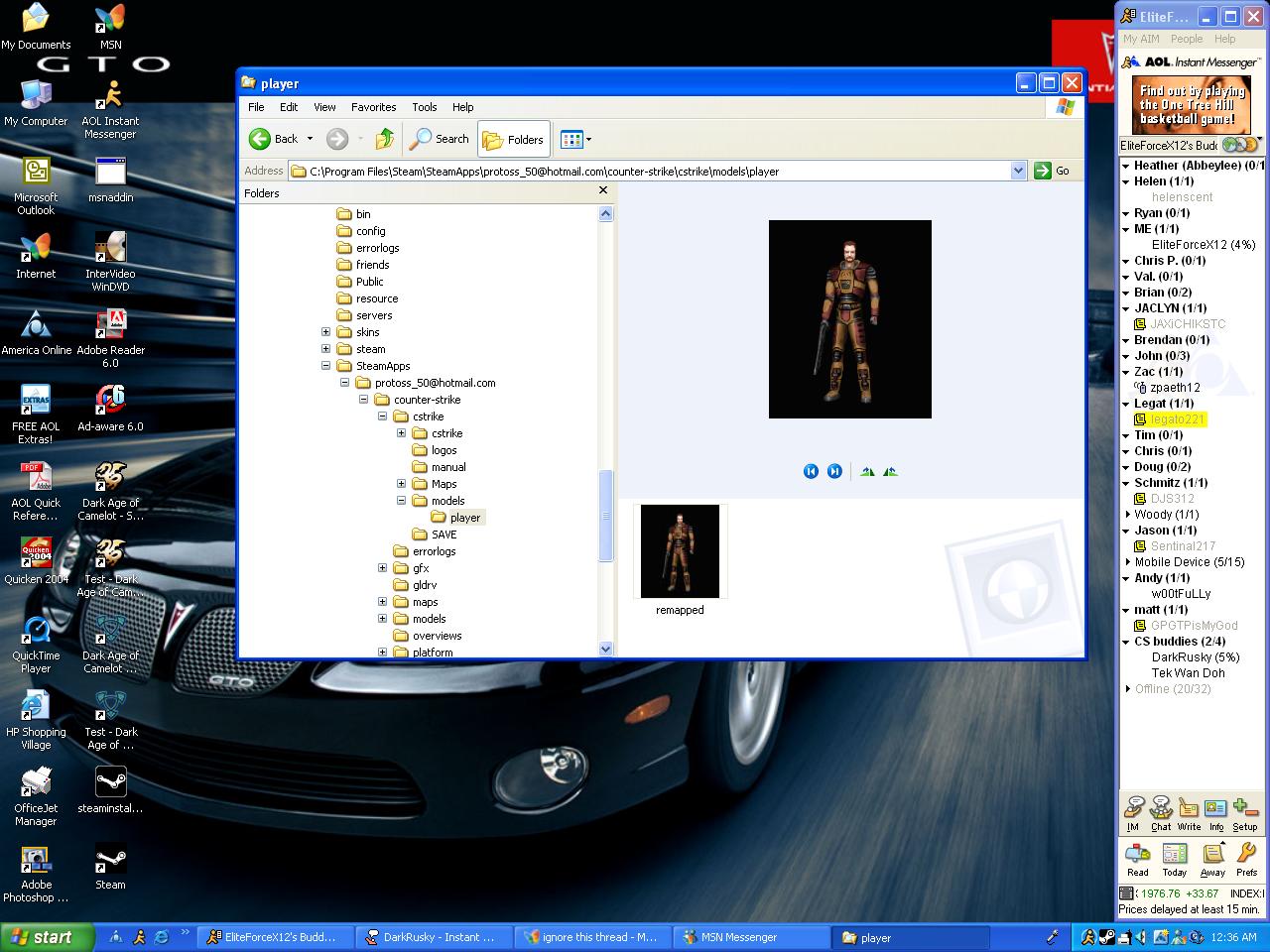This screenshot has height=952, width=1270.
Task: Launch Adobe Reader 6.0 shortcut
Action: (x=110, y=338)
